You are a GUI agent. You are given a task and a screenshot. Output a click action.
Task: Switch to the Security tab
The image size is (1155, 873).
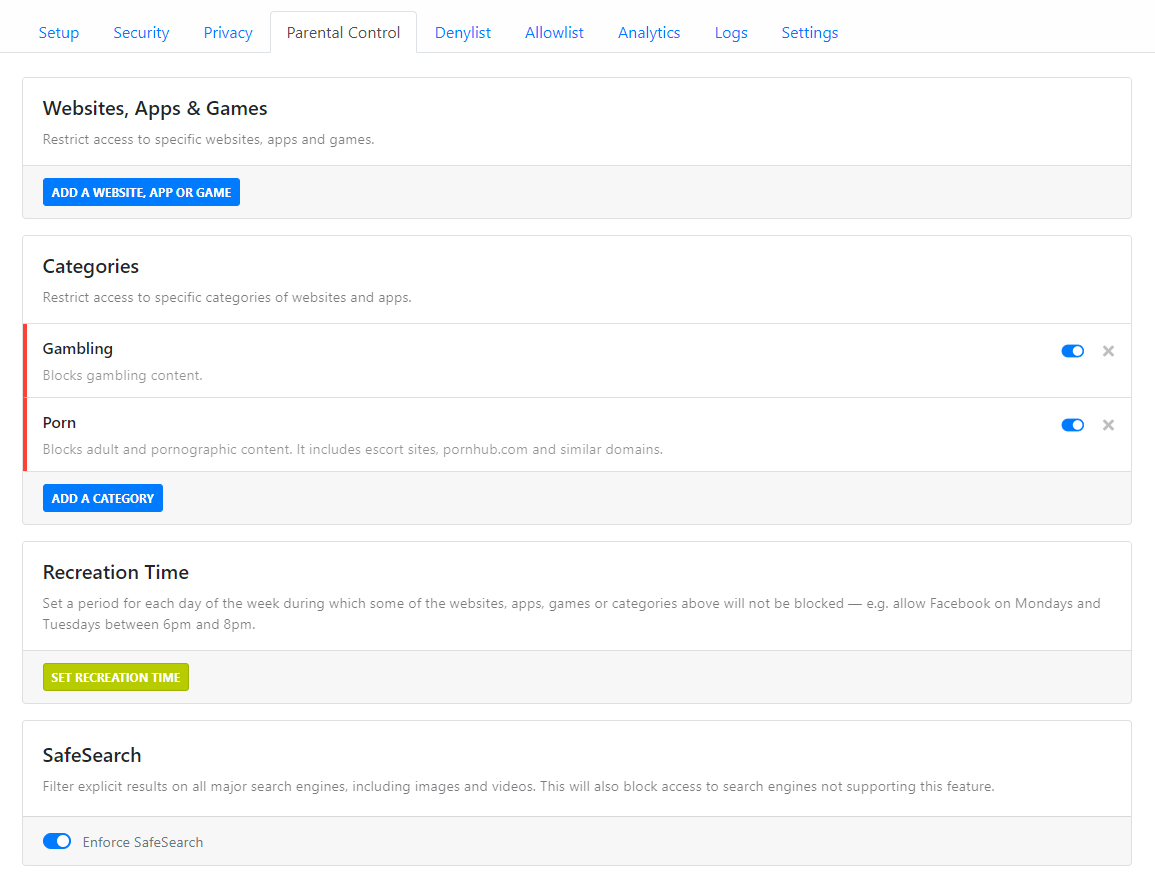(x=141, y=33)
